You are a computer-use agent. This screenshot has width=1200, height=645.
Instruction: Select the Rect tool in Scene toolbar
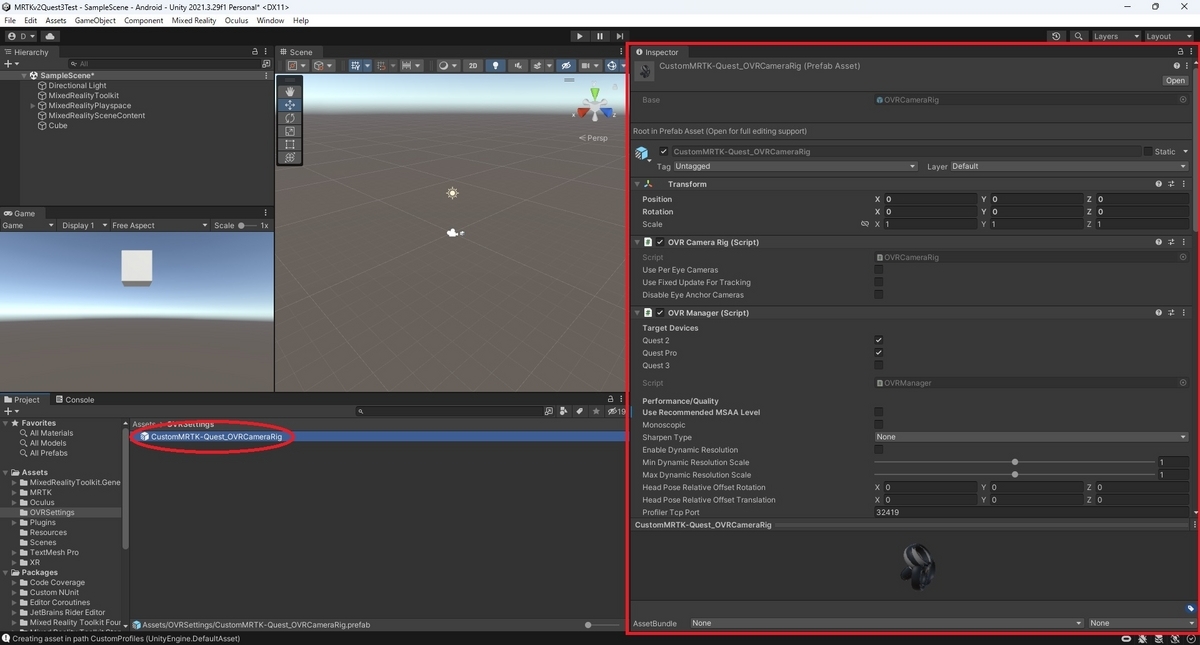290,144
